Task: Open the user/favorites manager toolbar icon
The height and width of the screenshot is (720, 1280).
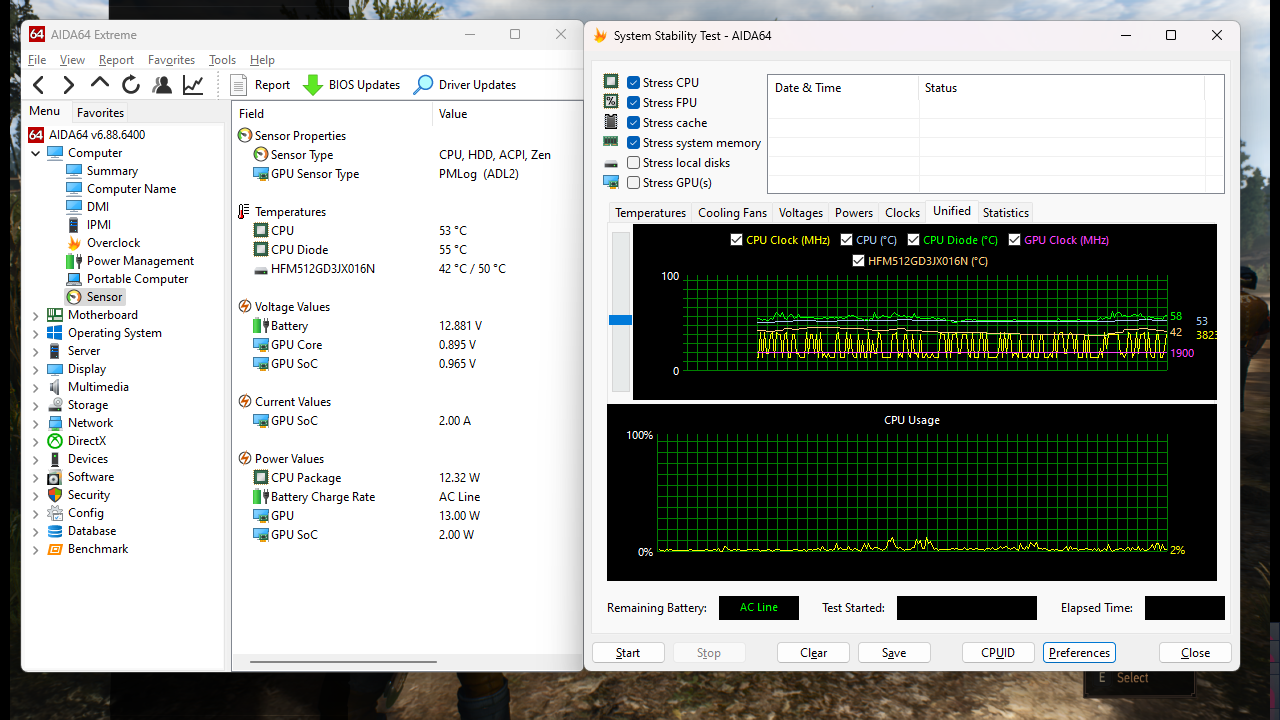Action: [161, 85]
